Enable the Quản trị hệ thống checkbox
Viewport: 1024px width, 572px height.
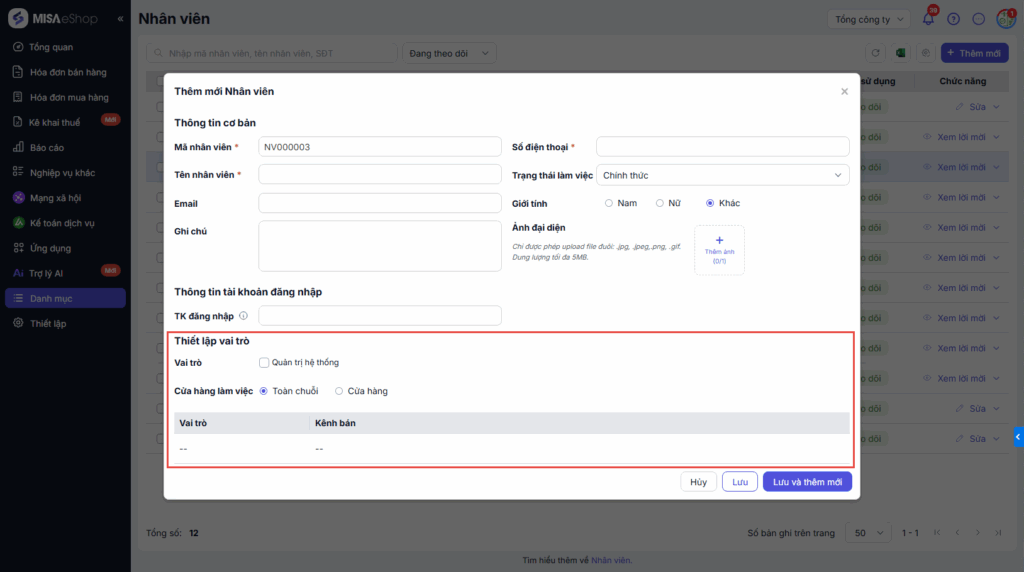pos(264,362)
